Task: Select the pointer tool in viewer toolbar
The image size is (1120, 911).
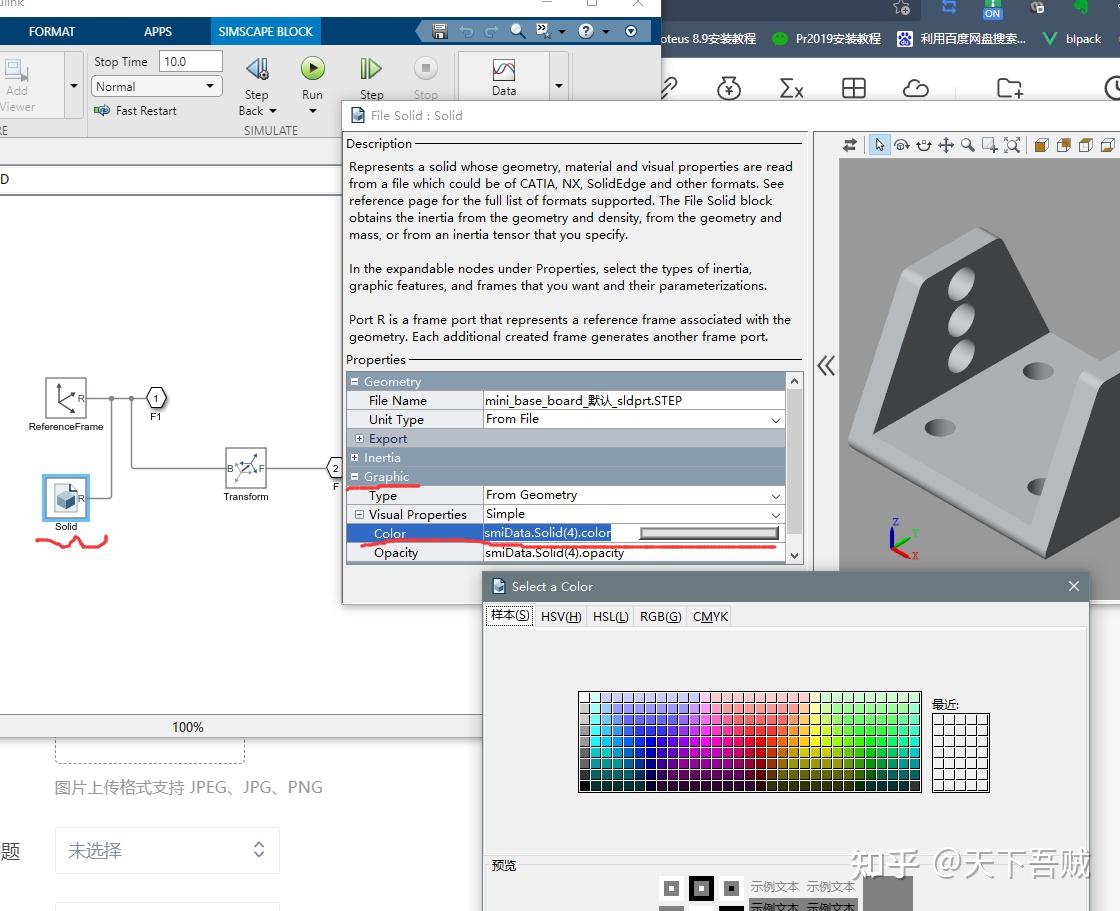Action: (879, 145)
